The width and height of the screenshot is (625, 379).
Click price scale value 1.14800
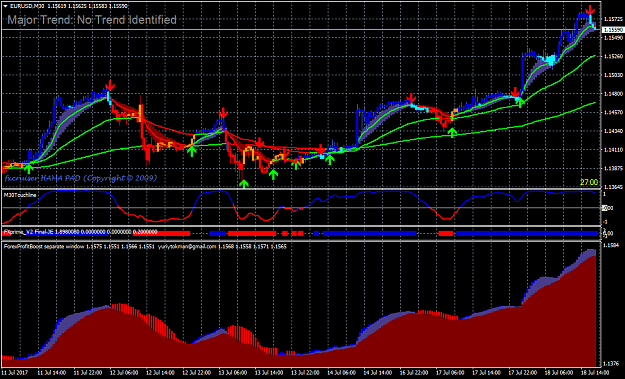pyautogui.click(x=613, y=94)
